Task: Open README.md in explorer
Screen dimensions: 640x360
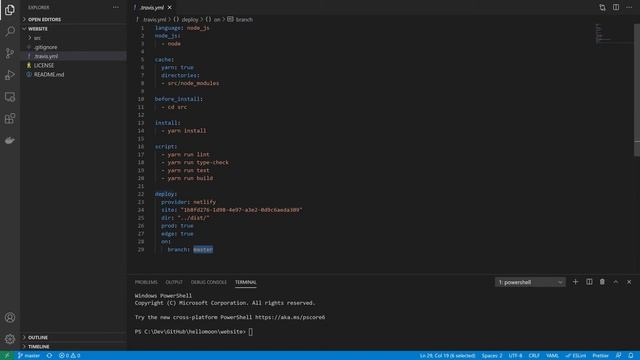Action: pos(73,74)
